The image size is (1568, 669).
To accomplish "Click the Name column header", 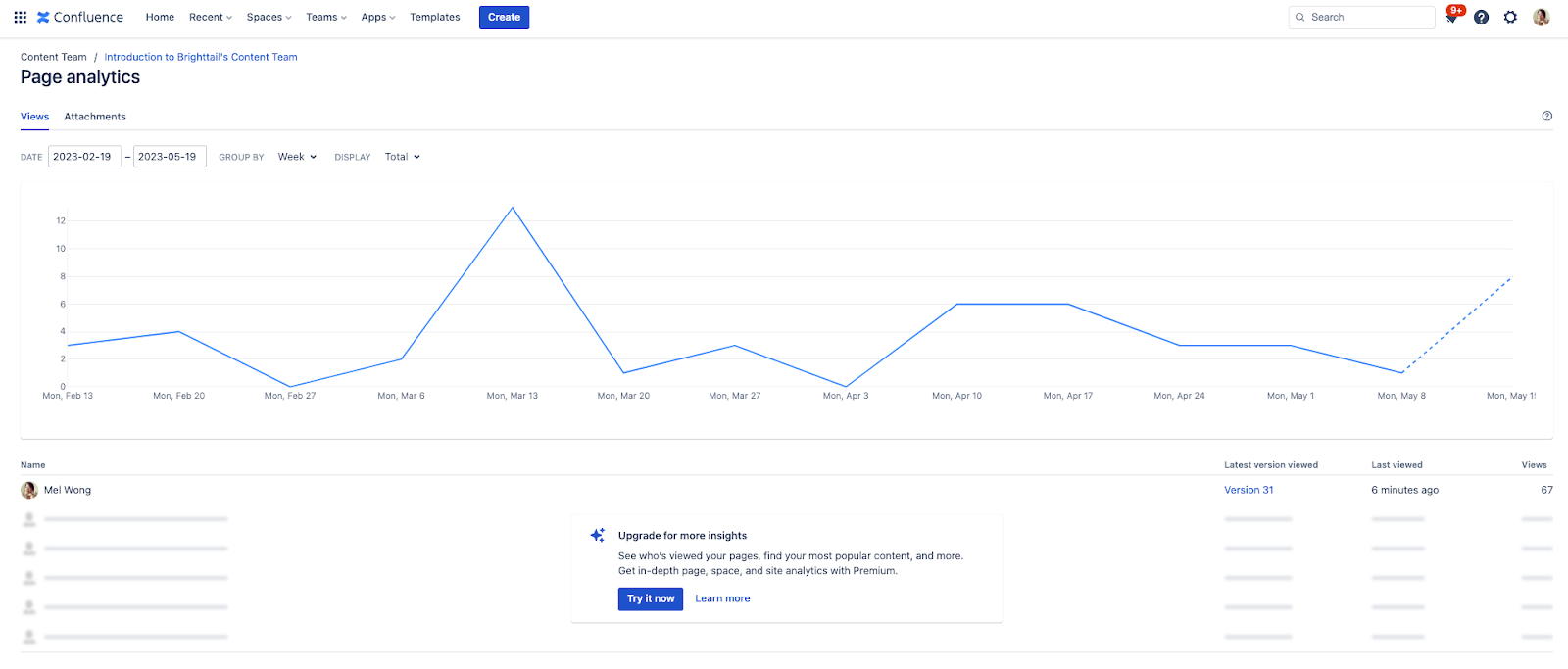I will click(x=33, y=465).
